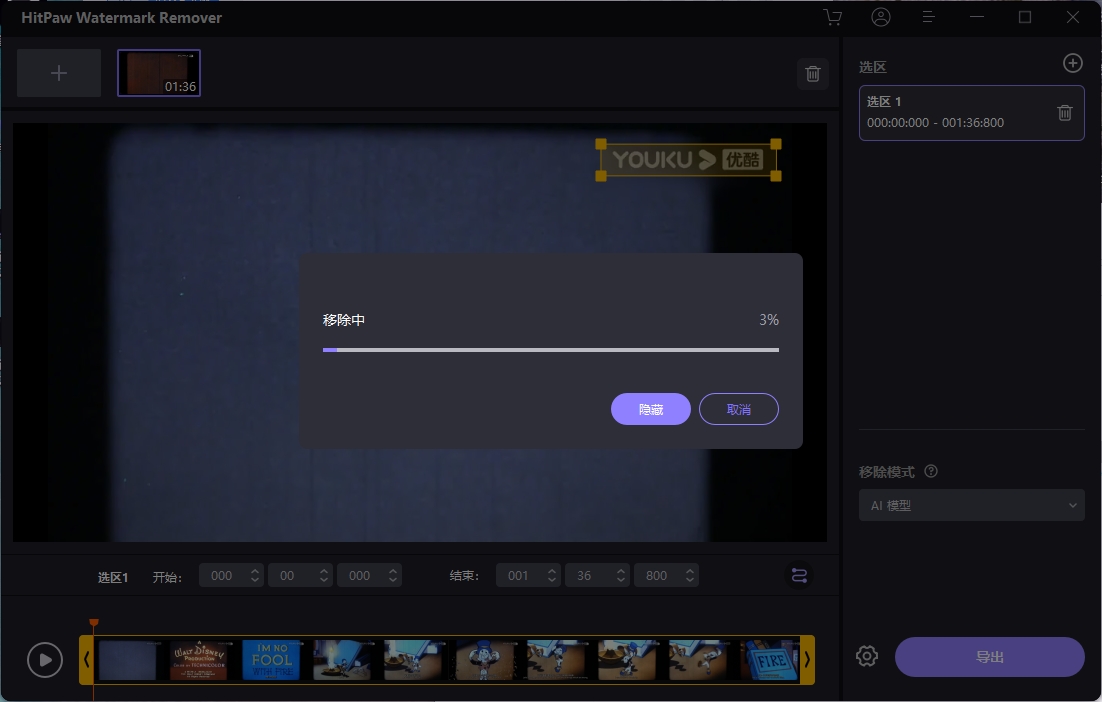Open settings gear beside export button
The width and height of the screenshot is (1102, 702).
point(867,656)
